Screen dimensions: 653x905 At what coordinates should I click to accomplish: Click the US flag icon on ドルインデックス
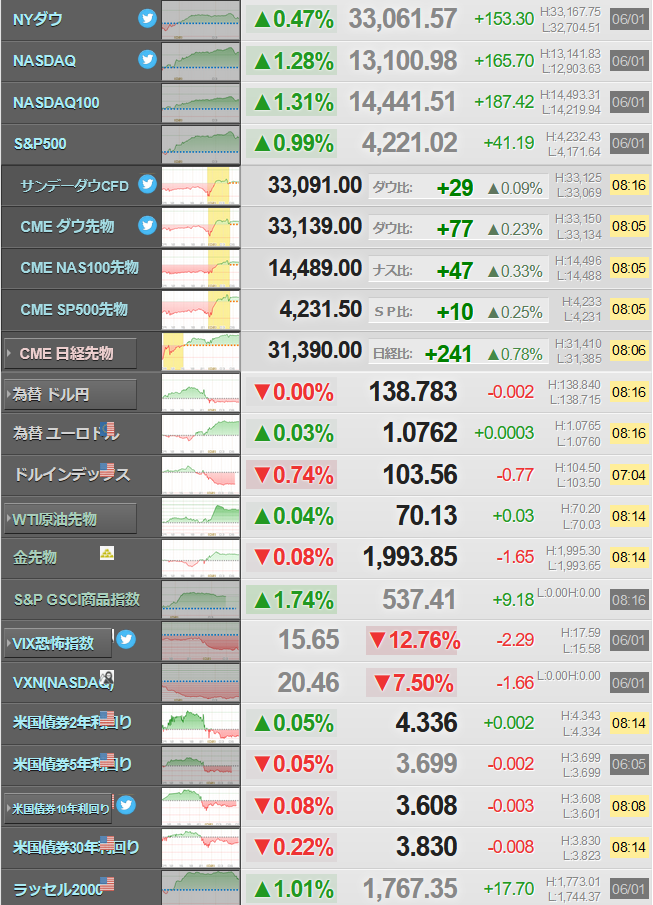pyautogui.click(x=107, y=470)
